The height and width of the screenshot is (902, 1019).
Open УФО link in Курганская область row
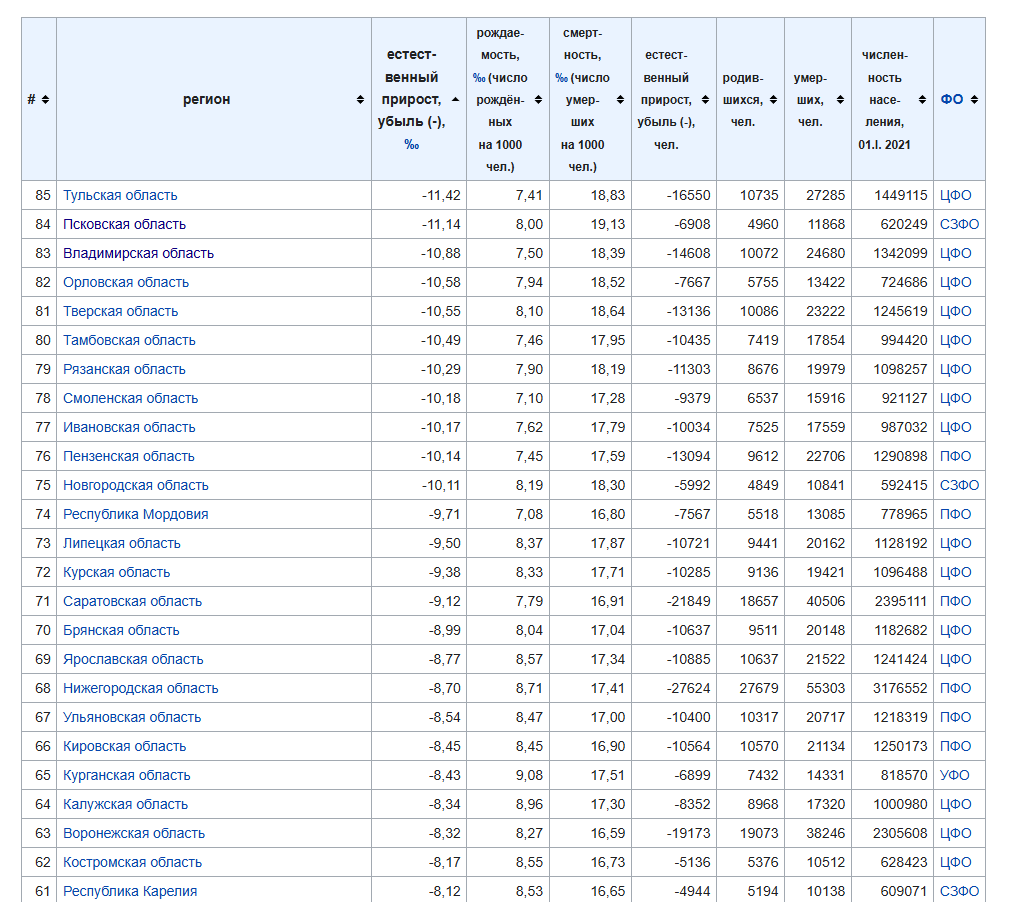[x=955, y=775]
